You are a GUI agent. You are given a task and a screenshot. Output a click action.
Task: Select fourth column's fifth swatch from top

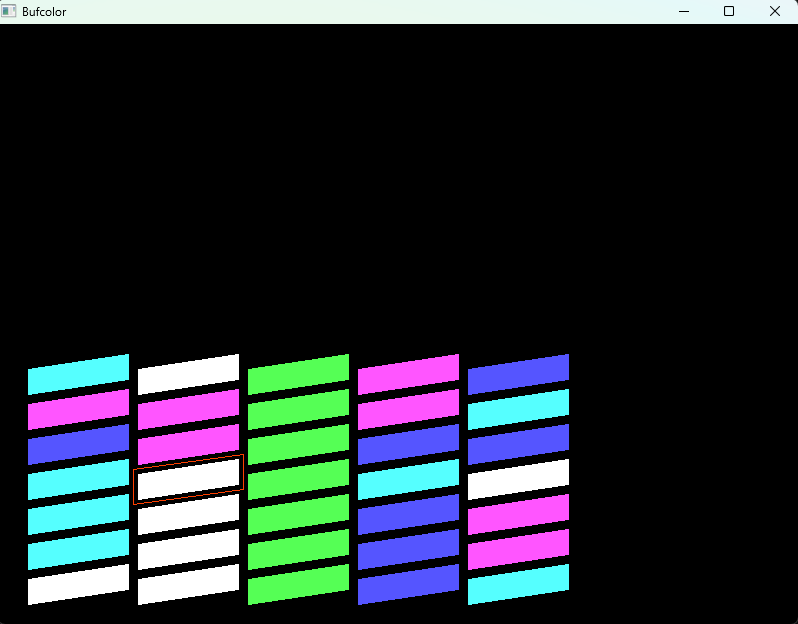pyautogui.click(x=408, y=515)
